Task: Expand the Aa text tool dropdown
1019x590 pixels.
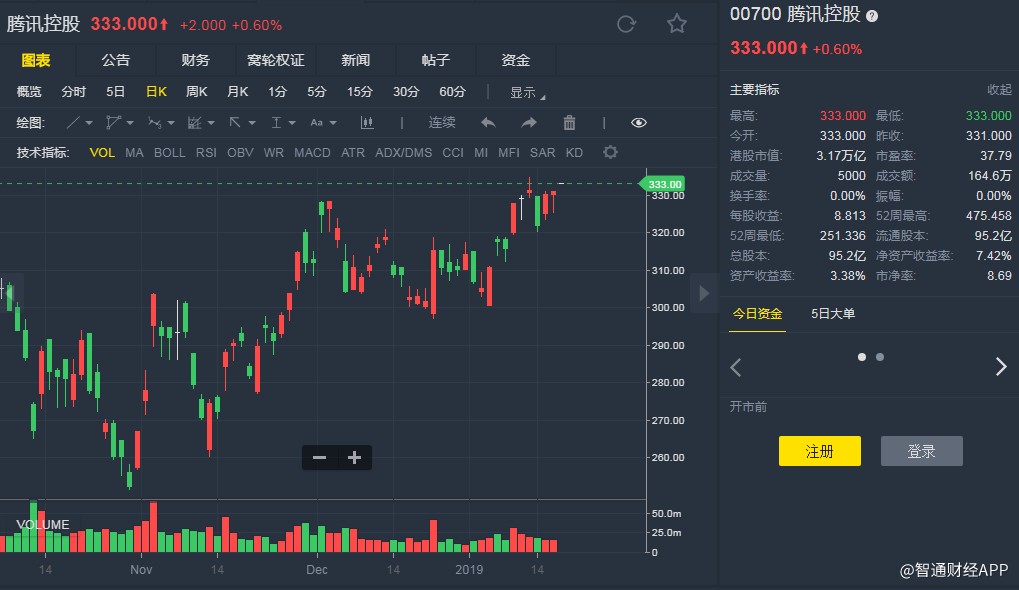Action: 322,122
